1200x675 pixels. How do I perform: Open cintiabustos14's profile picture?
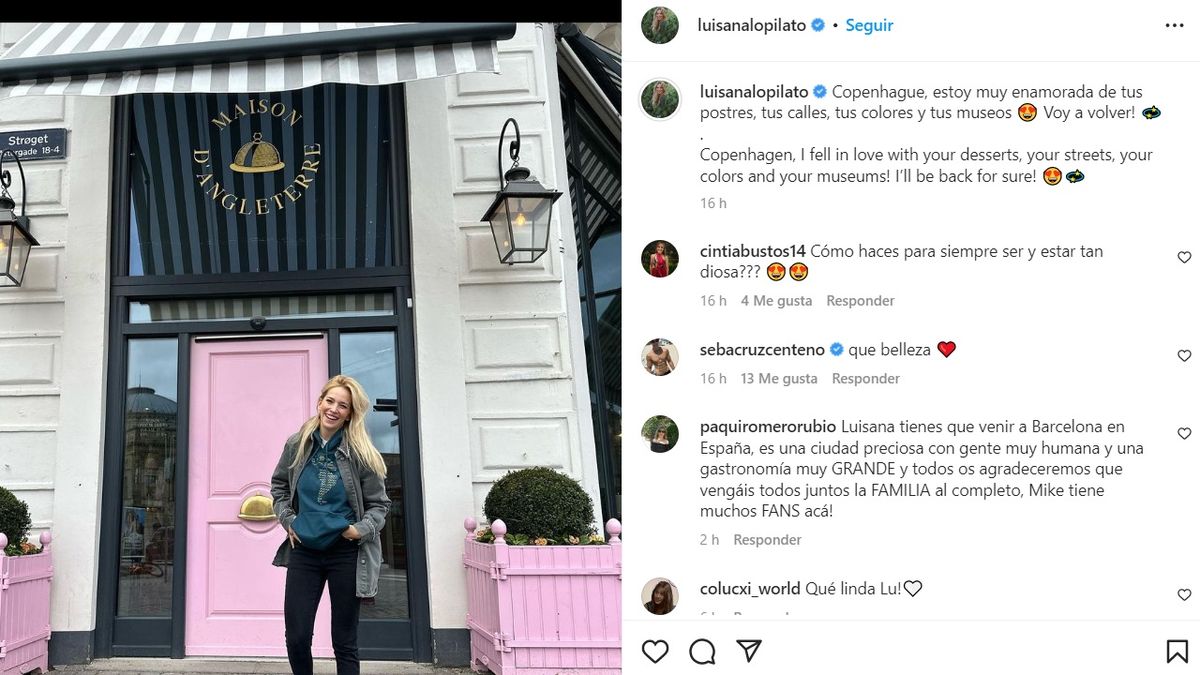click(x=660, y=259)
